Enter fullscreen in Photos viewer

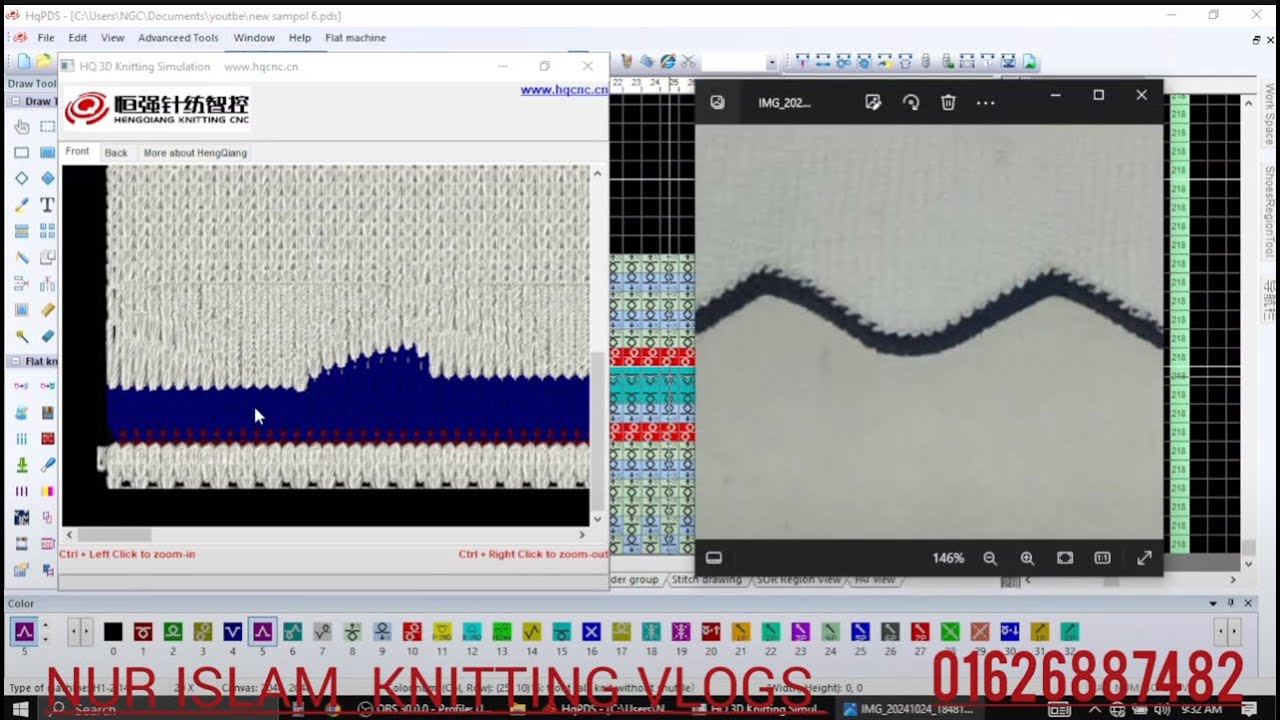pos(1144,558)
